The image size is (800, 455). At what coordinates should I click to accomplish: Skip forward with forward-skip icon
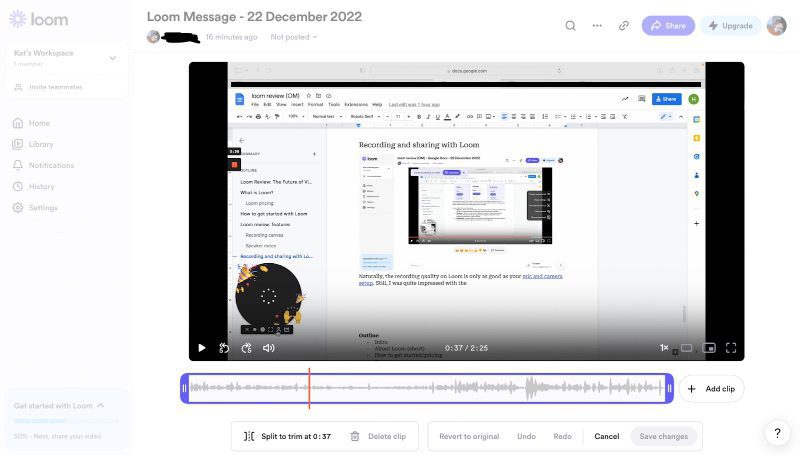[x=246, y=348]
